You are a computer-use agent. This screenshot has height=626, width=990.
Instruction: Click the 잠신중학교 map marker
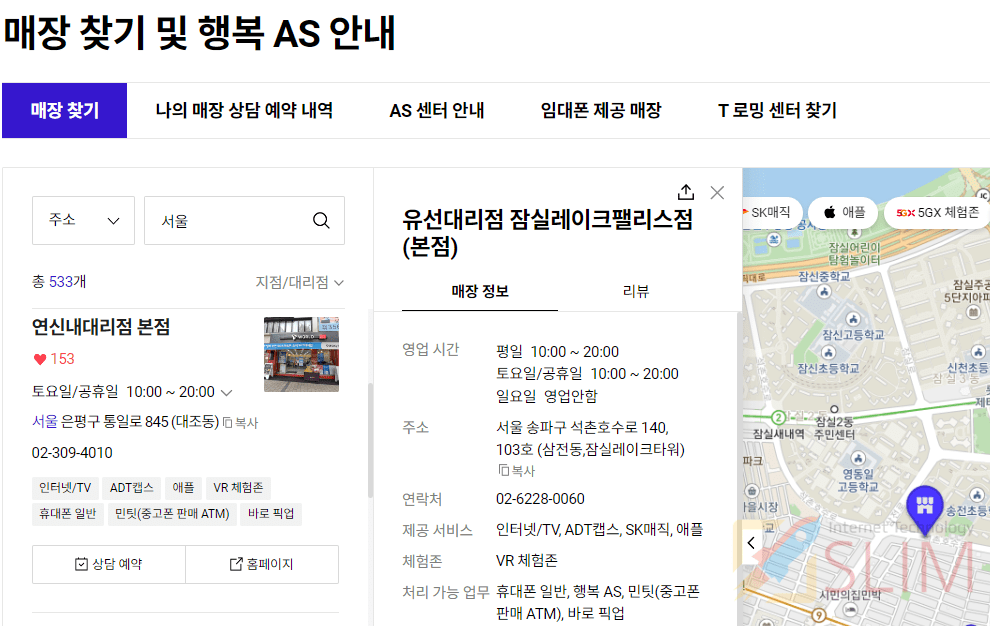(x=823, y=291)
